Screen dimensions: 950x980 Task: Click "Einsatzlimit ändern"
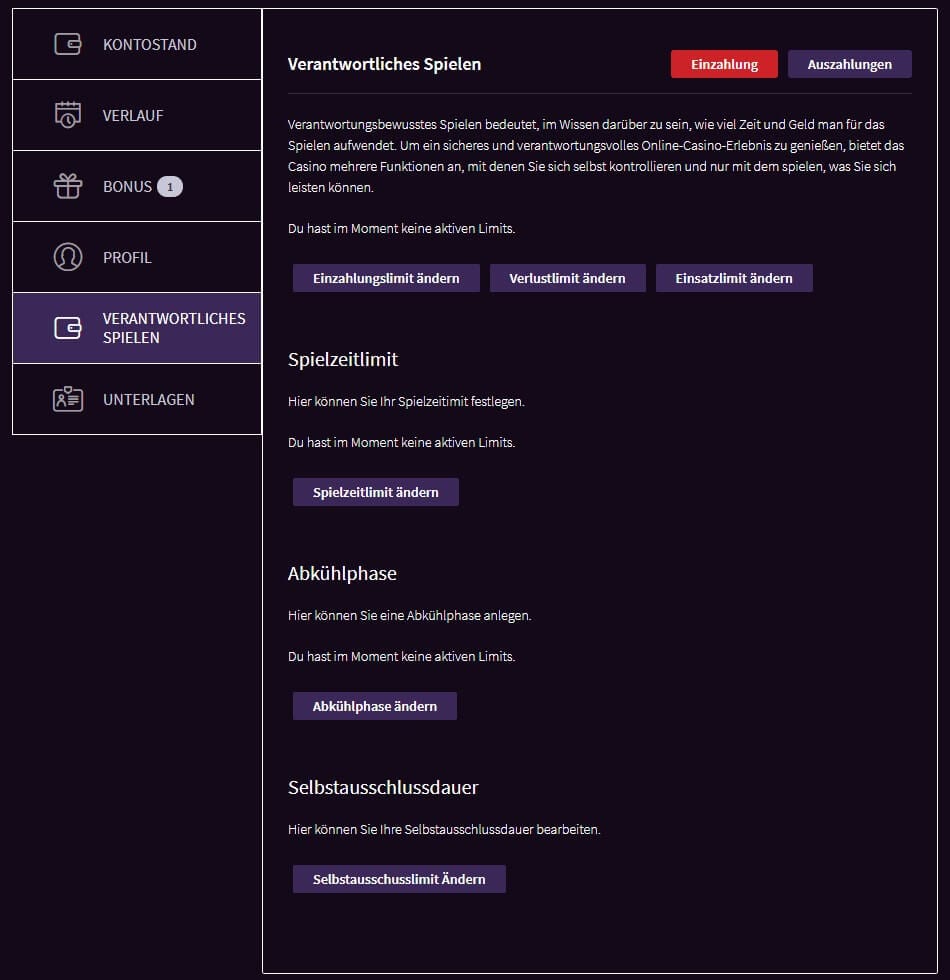(x=733, y=278)
